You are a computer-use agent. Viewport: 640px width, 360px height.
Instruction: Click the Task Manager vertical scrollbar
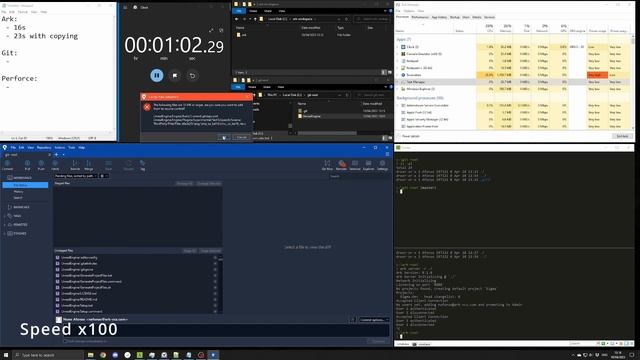[633, 82]
